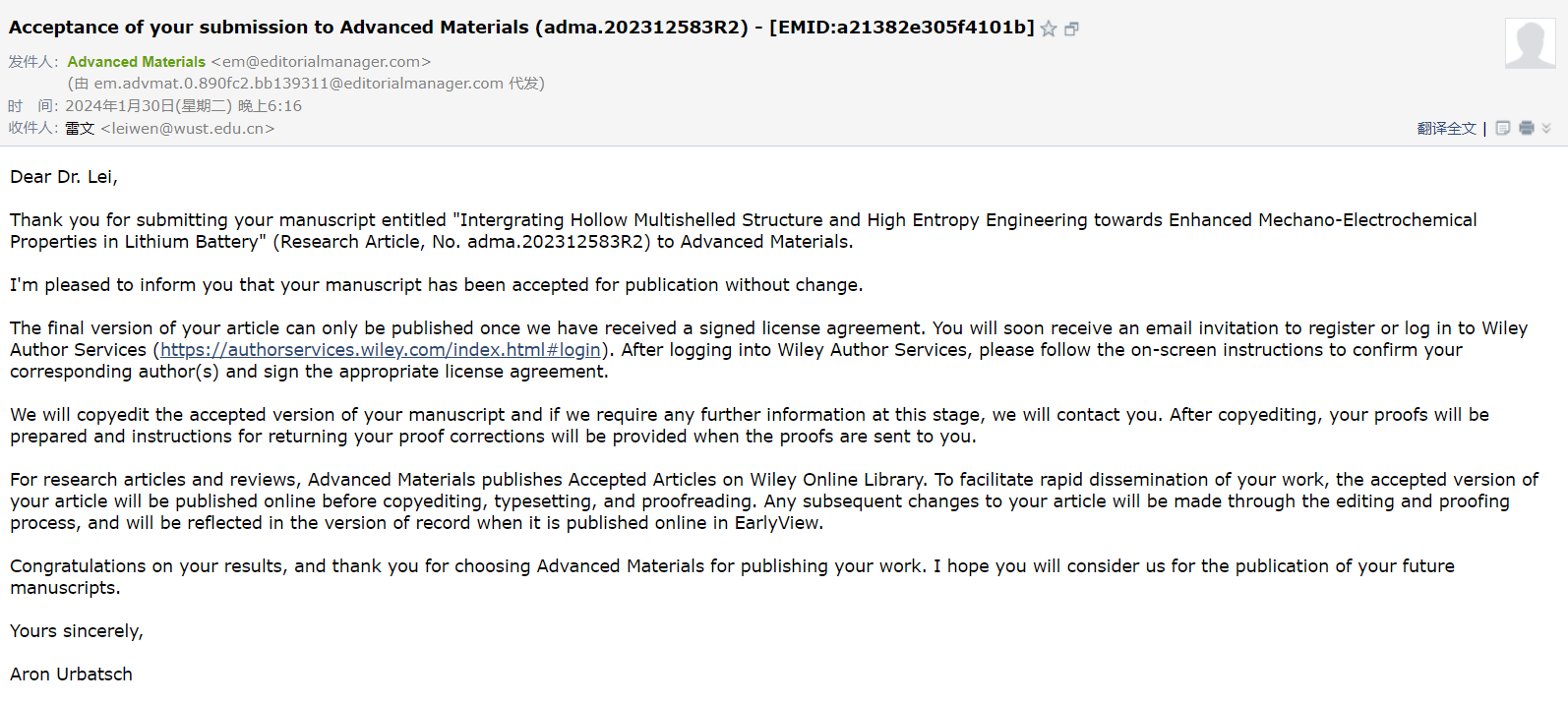Expand more options with the double chevron
Viewport: 1568px width, 704px height.
click(x=1546, y=128)
